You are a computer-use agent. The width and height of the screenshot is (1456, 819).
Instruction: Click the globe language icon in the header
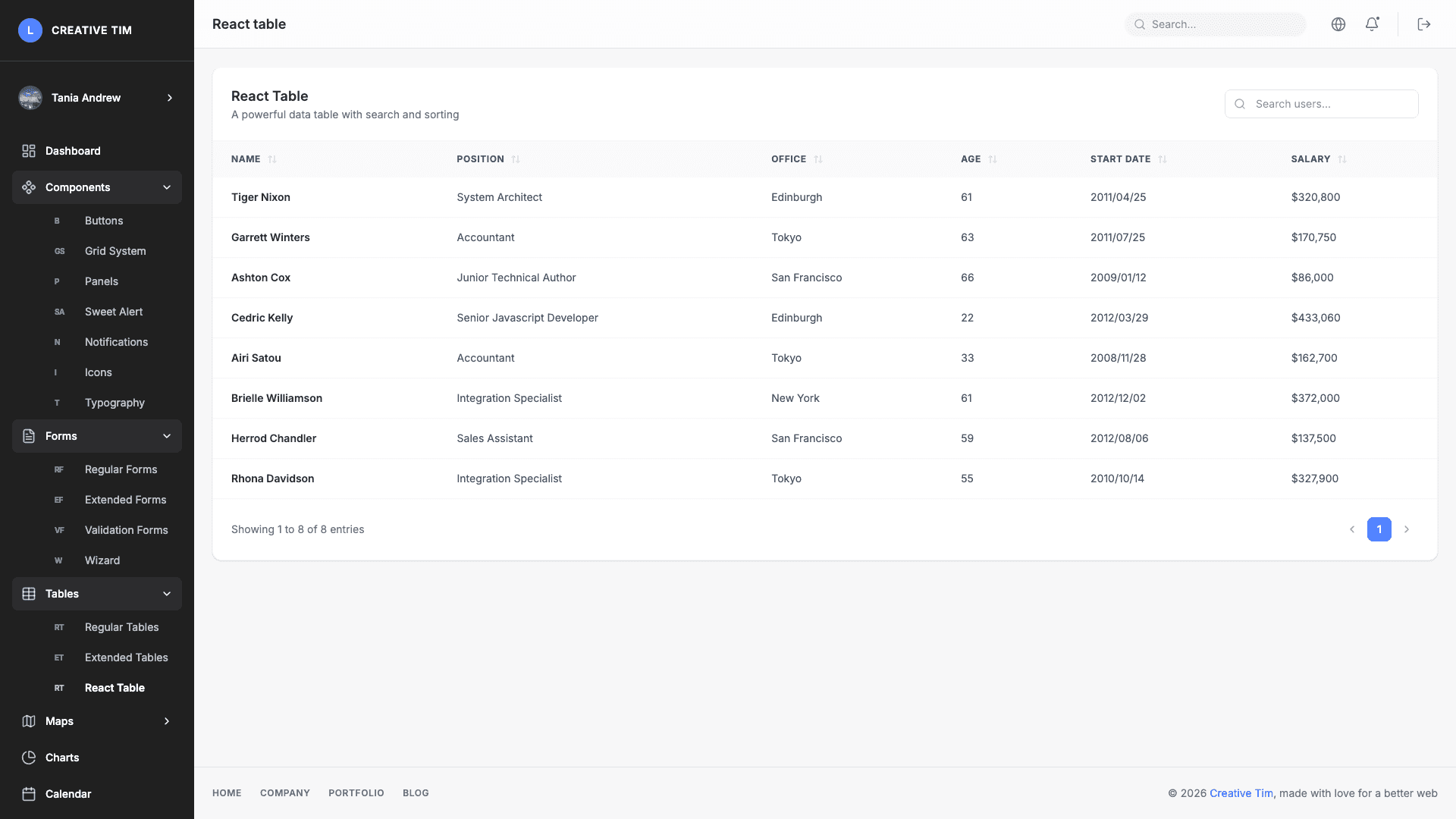(x=1338, y=24)
